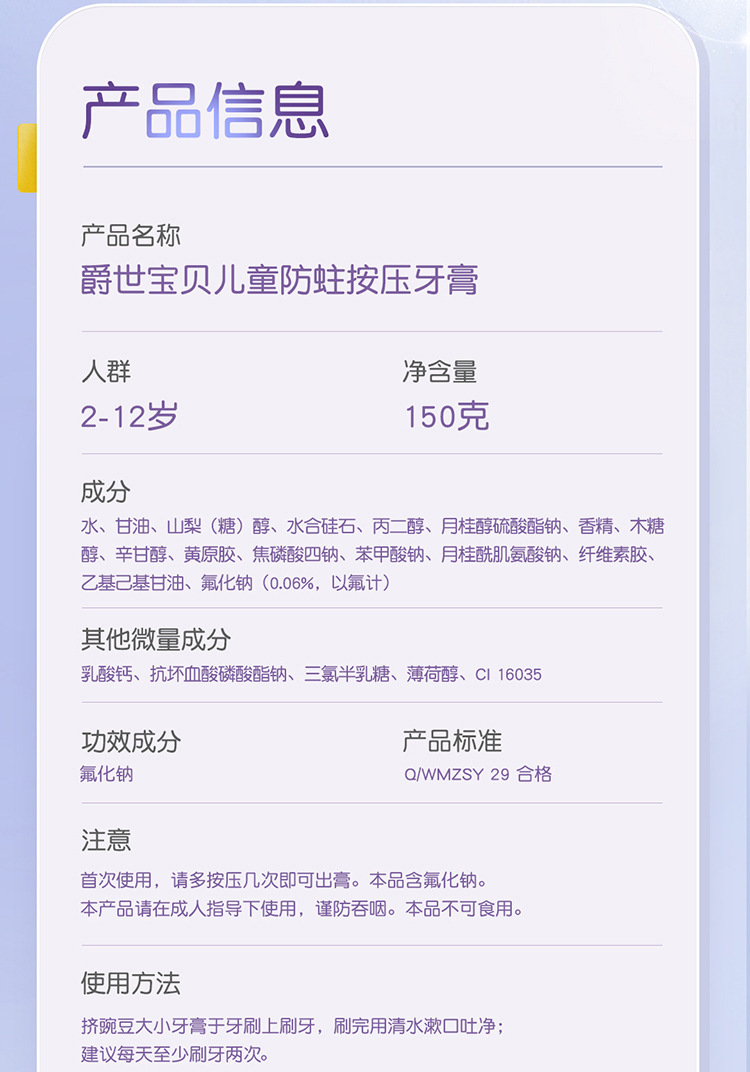Click the line 乙基己基甘油、氟化钠（0.06%，以氟计）
Viewport: 750px width, 1072px height.
(x=237, y=583)
